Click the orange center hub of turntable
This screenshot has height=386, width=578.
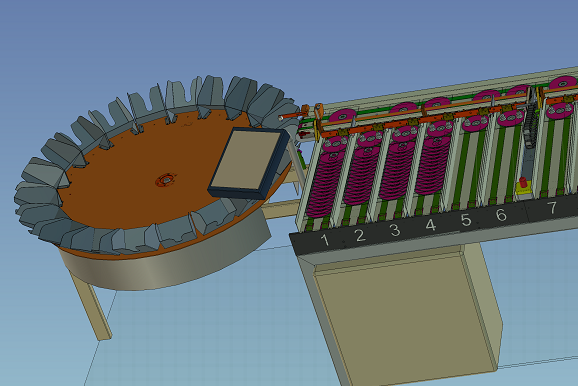coord(166,180)
